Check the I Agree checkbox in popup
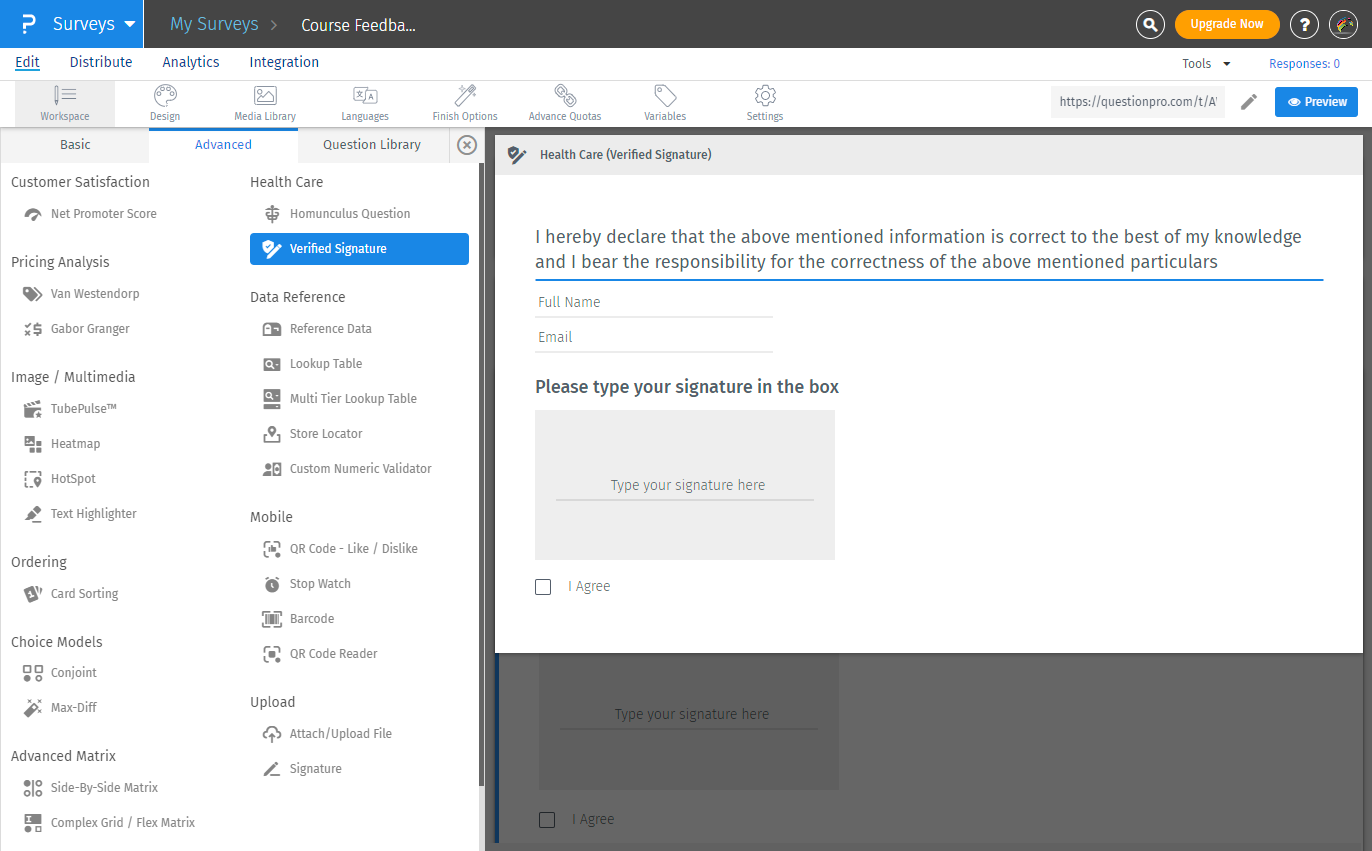 [543, 587]
